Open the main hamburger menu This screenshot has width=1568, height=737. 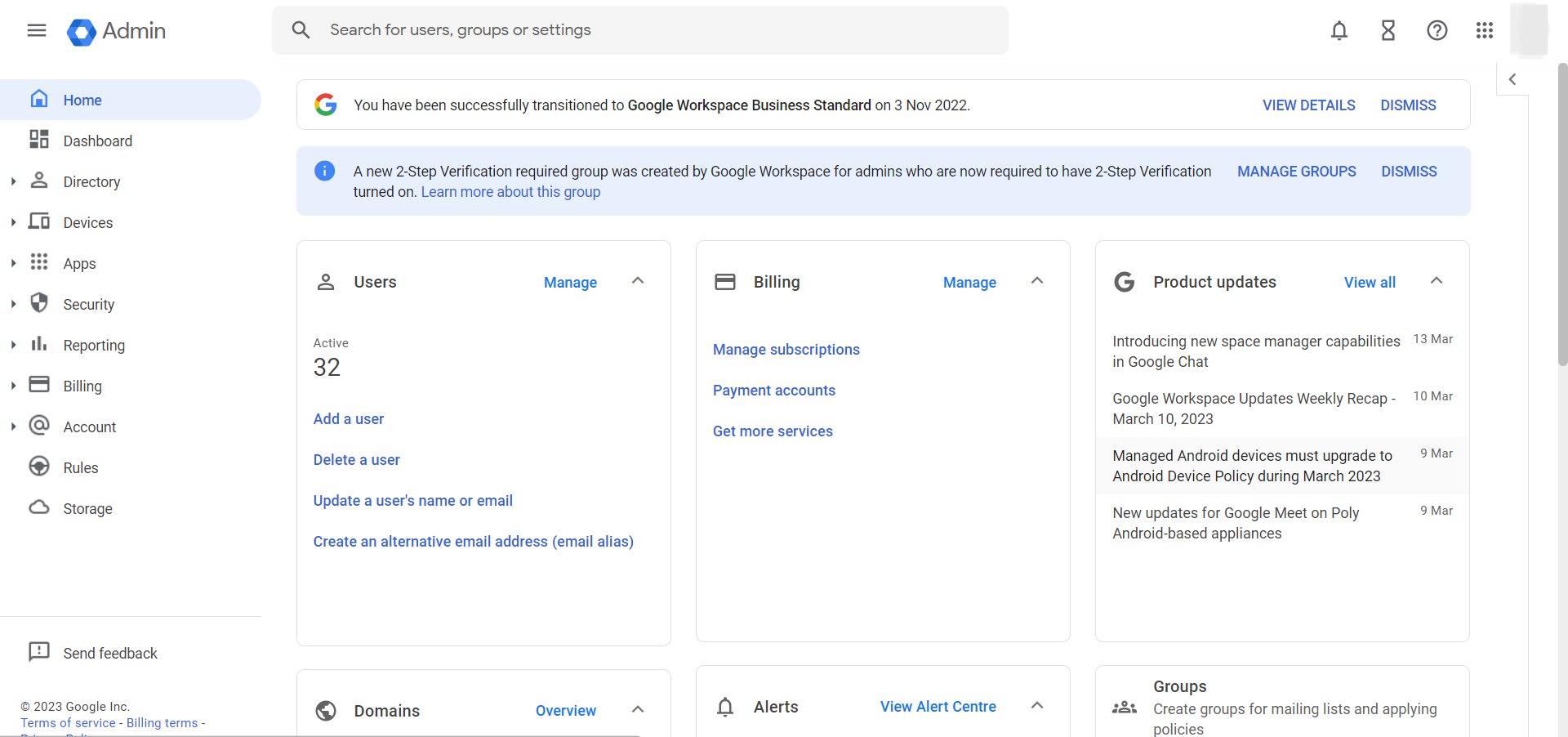tap(37, 30)
